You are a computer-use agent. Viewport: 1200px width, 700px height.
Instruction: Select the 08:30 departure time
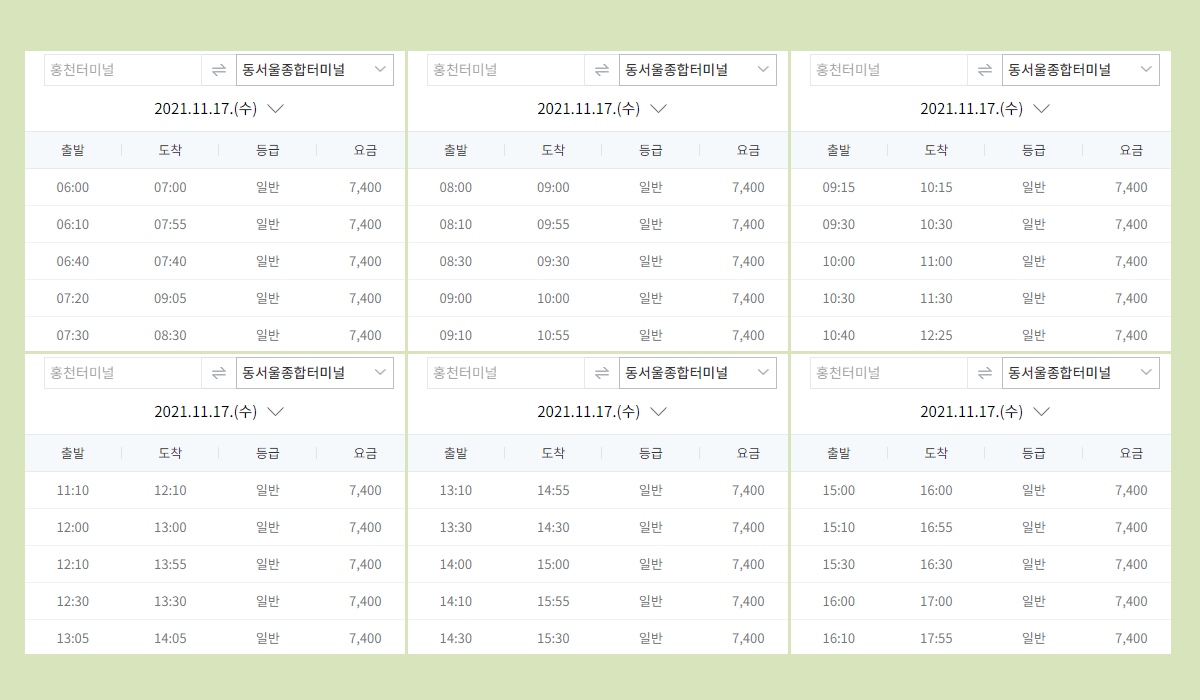point(456,262)
